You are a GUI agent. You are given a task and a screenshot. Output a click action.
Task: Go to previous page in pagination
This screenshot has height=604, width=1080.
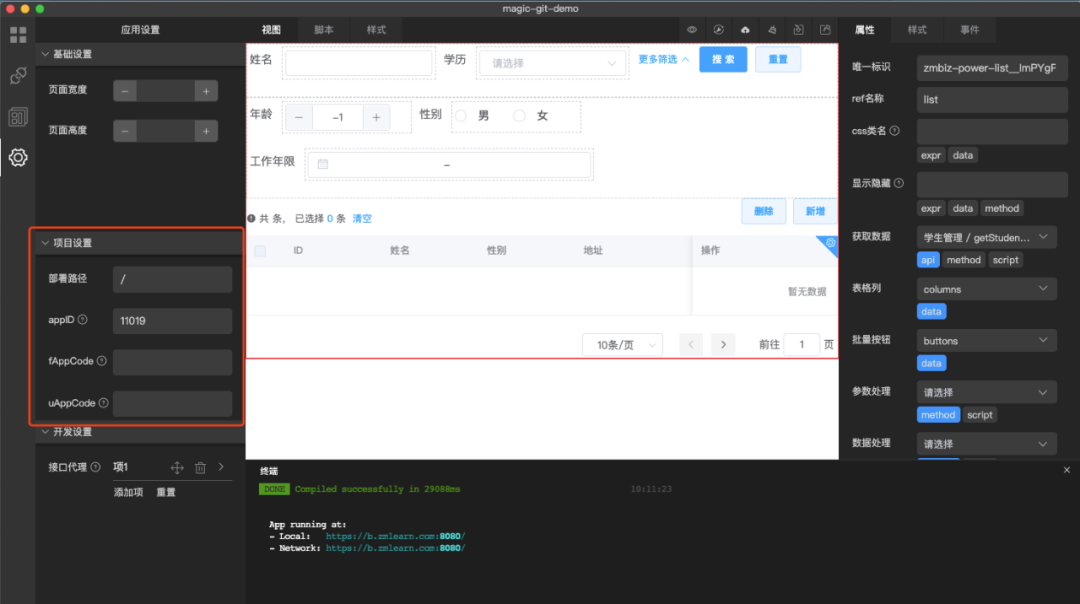pos(691,344)
